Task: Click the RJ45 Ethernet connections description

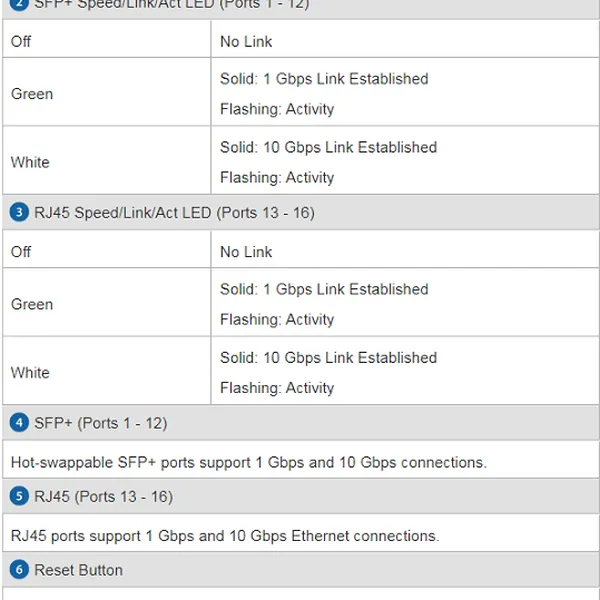Action: tap(225, 536)
